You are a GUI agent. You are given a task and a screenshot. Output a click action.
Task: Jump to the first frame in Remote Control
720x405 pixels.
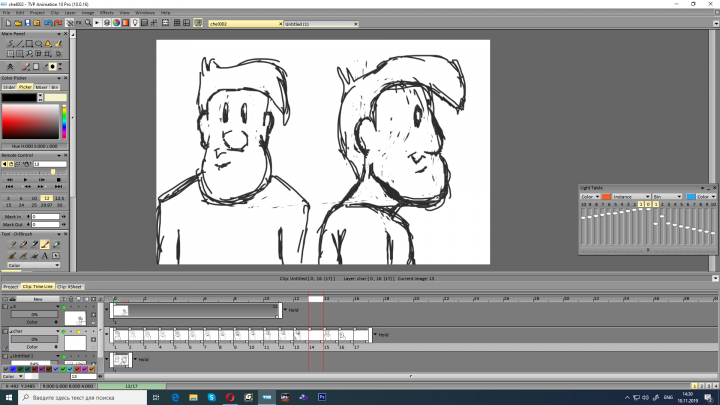[9, 186]
